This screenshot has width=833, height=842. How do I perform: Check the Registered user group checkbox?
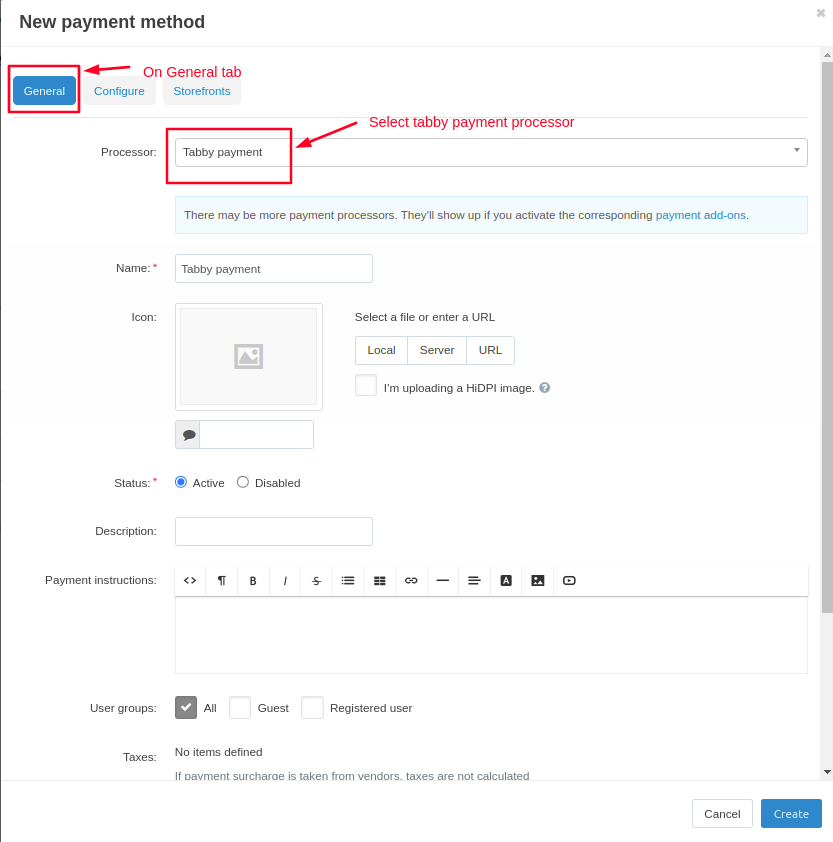click(312, 708)
